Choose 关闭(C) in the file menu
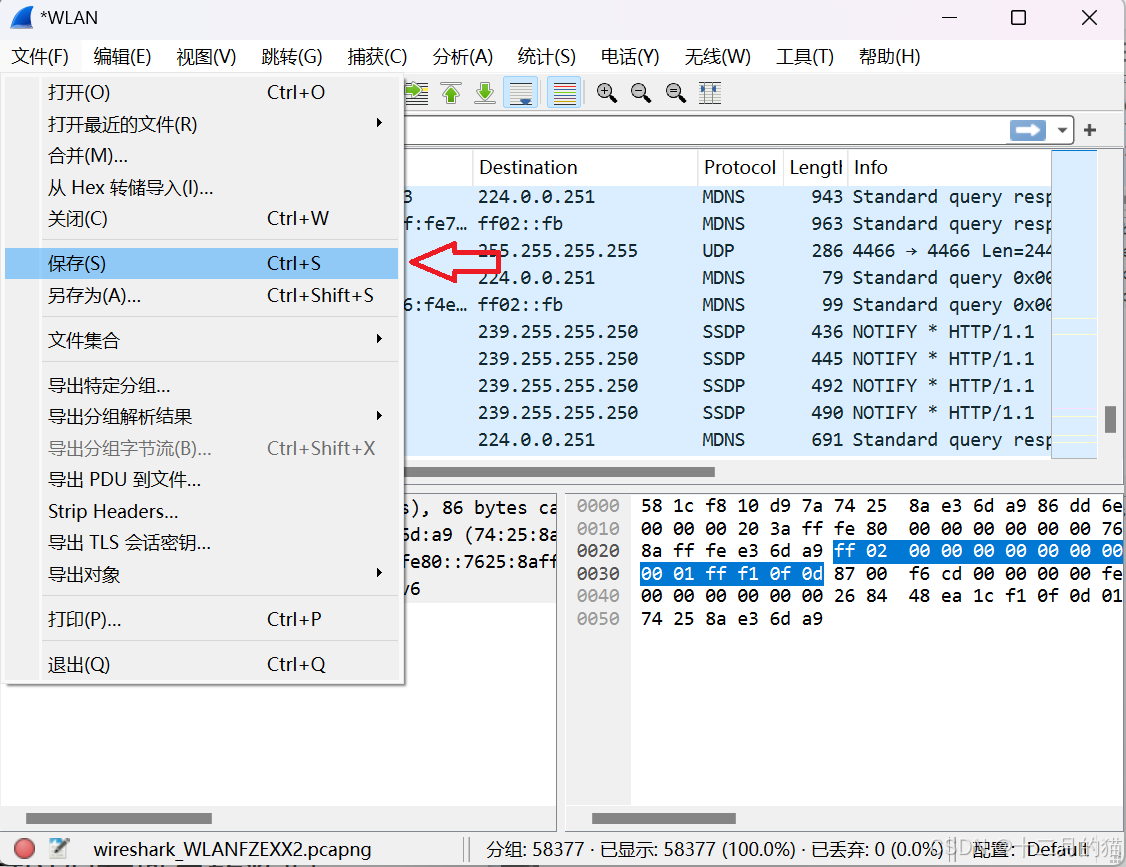 tap(202, 218)
